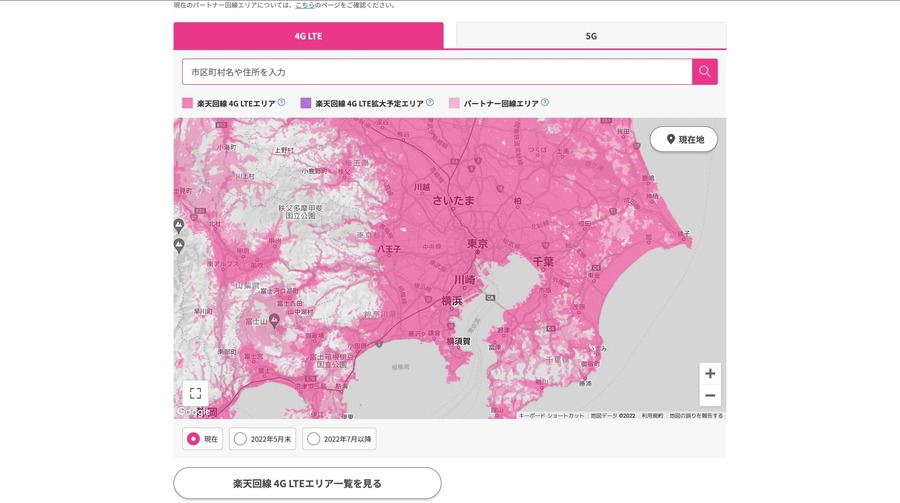This screenshot has width=900, height=503.
Task: Open the こちら link for partner area
Action: click(x=305, y=5)
